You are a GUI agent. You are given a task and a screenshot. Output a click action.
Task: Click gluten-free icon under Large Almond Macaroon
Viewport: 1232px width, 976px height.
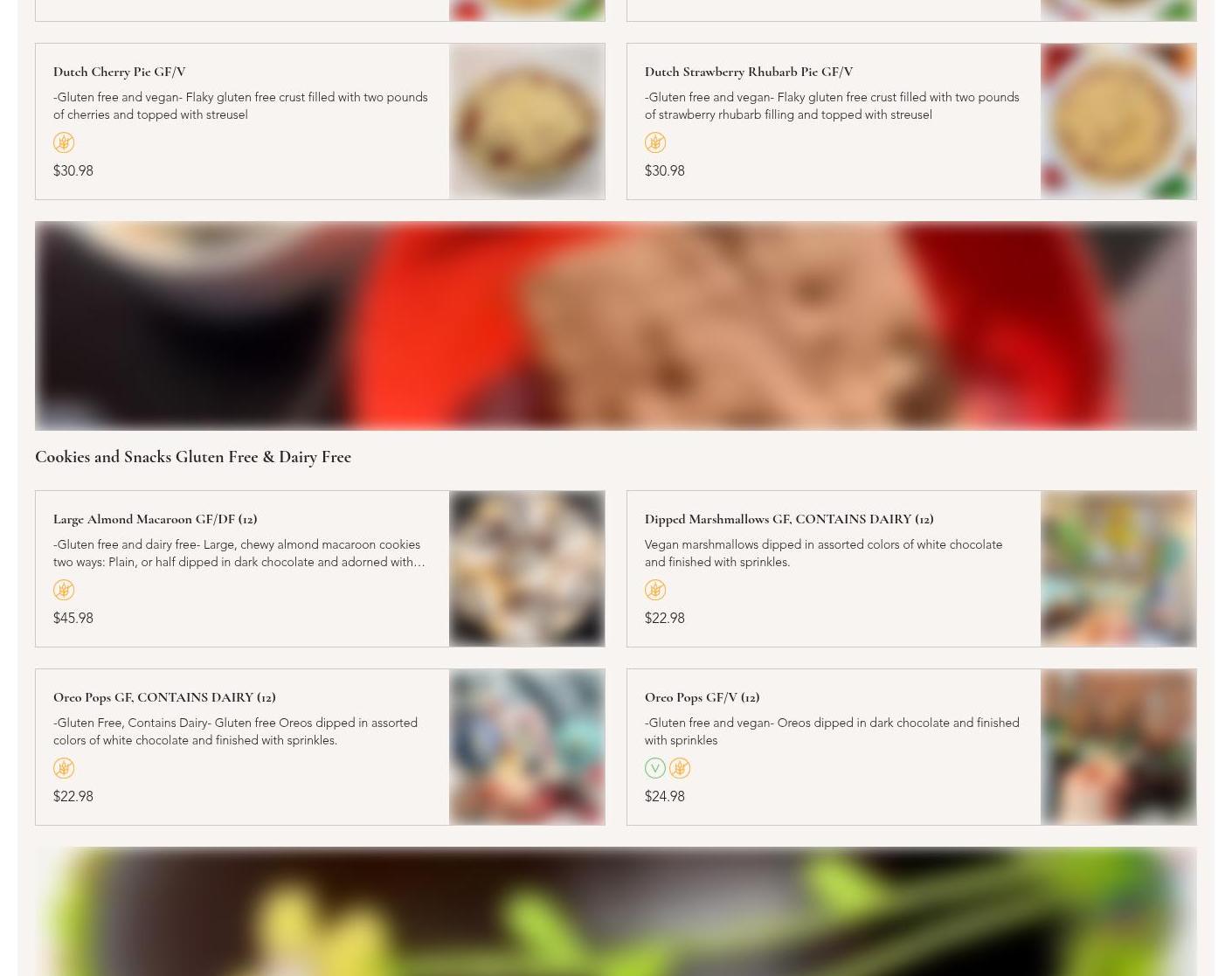pyautogui.click(x=64, y=590)
